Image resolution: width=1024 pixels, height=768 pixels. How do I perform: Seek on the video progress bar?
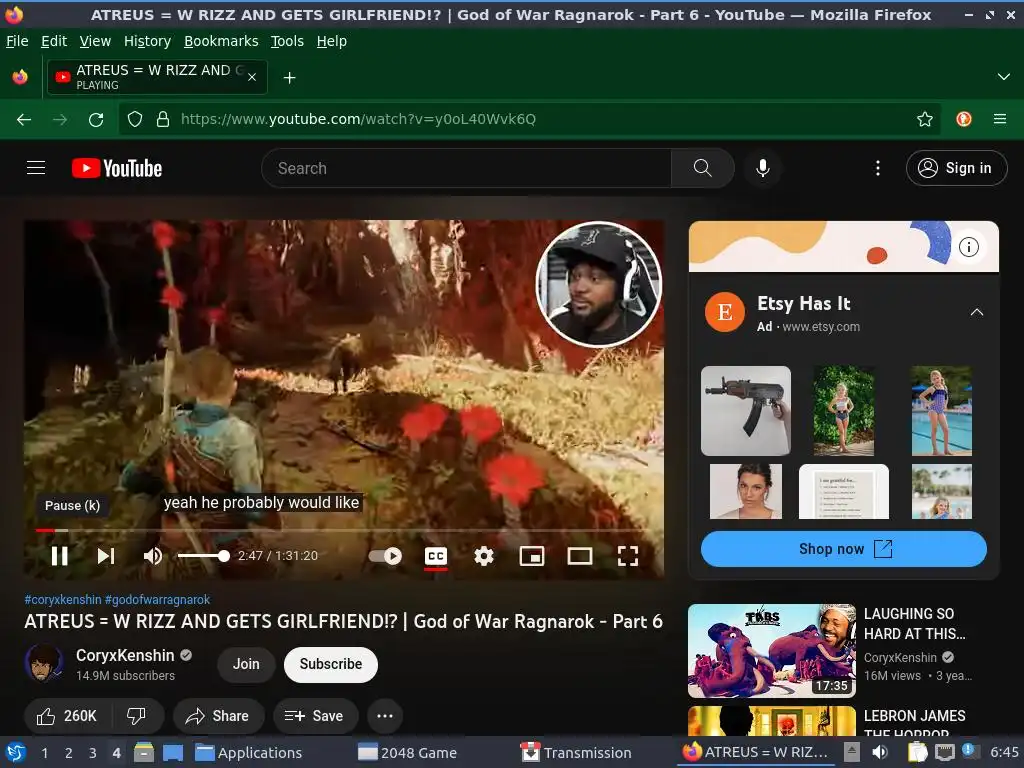click(344, 530)
